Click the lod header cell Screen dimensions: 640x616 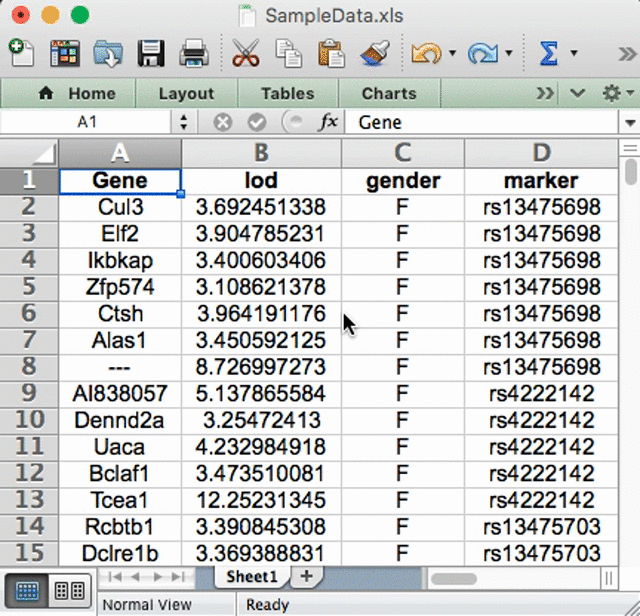pyautogui.click(x=261, y=181)
